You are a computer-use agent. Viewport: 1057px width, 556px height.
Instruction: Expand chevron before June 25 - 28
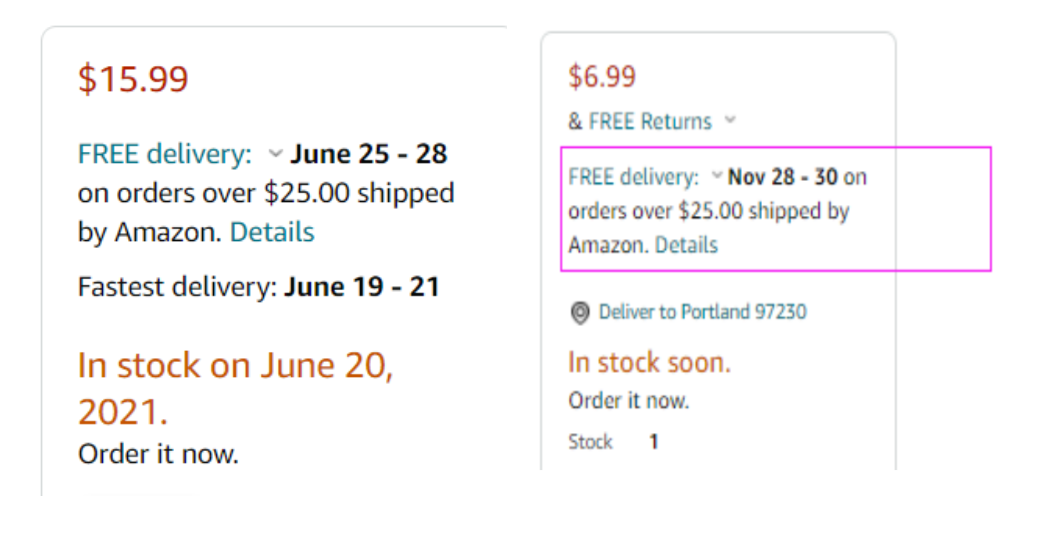pos(275,154)
